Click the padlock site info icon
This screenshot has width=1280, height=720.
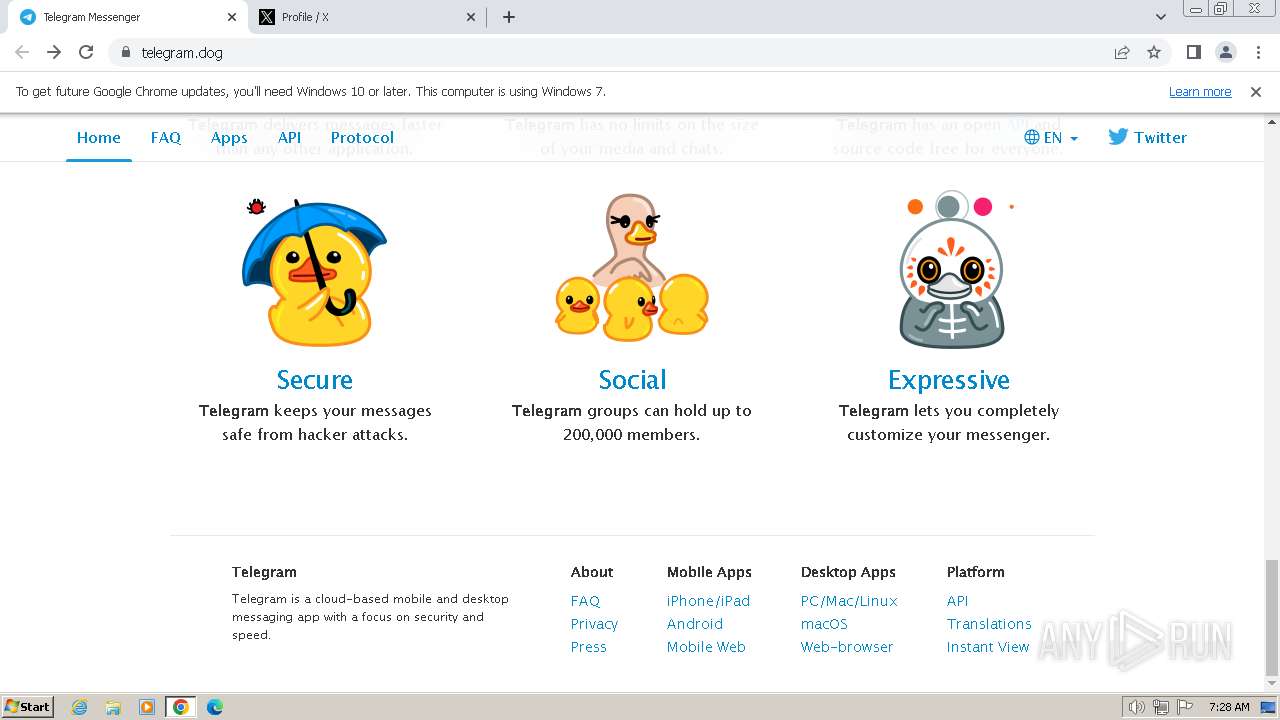point(126,53)
